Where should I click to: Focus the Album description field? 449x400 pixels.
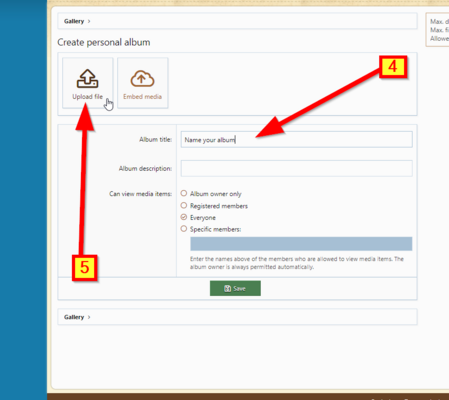(297, 168)
